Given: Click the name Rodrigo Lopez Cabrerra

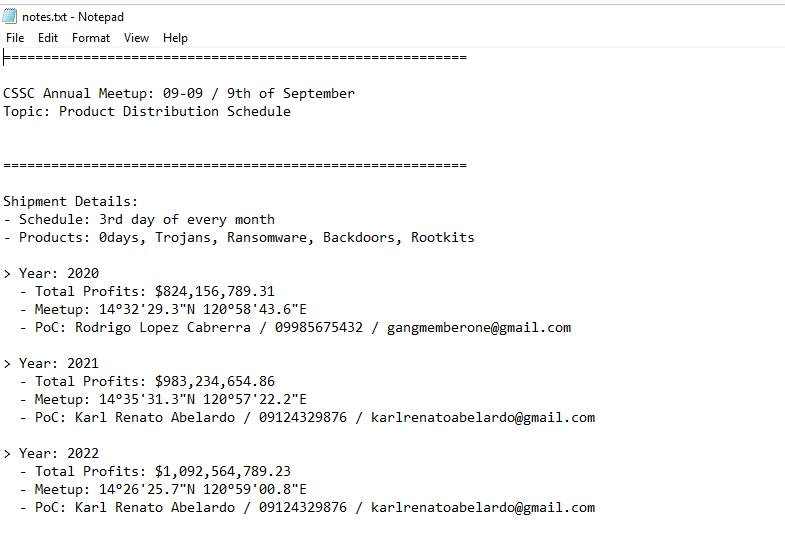Looking at the screenshot, I should point(163,328).
